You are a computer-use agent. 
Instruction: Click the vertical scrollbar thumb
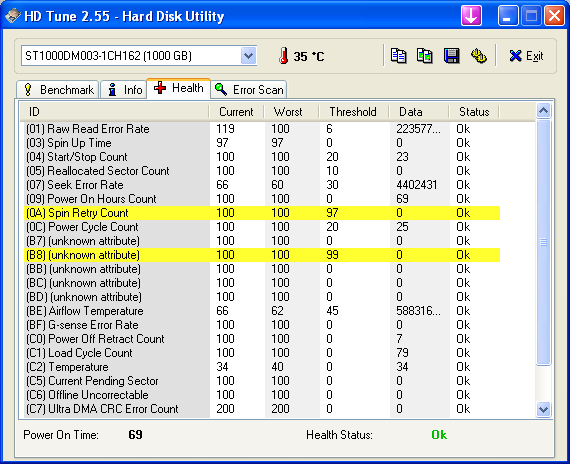tap(543, 242)
